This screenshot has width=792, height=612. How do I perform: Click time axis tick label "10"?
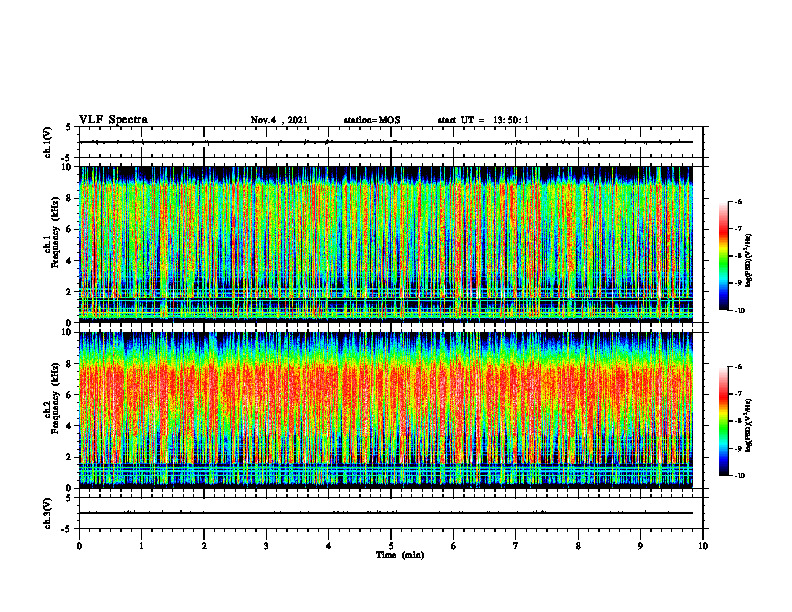703,546
